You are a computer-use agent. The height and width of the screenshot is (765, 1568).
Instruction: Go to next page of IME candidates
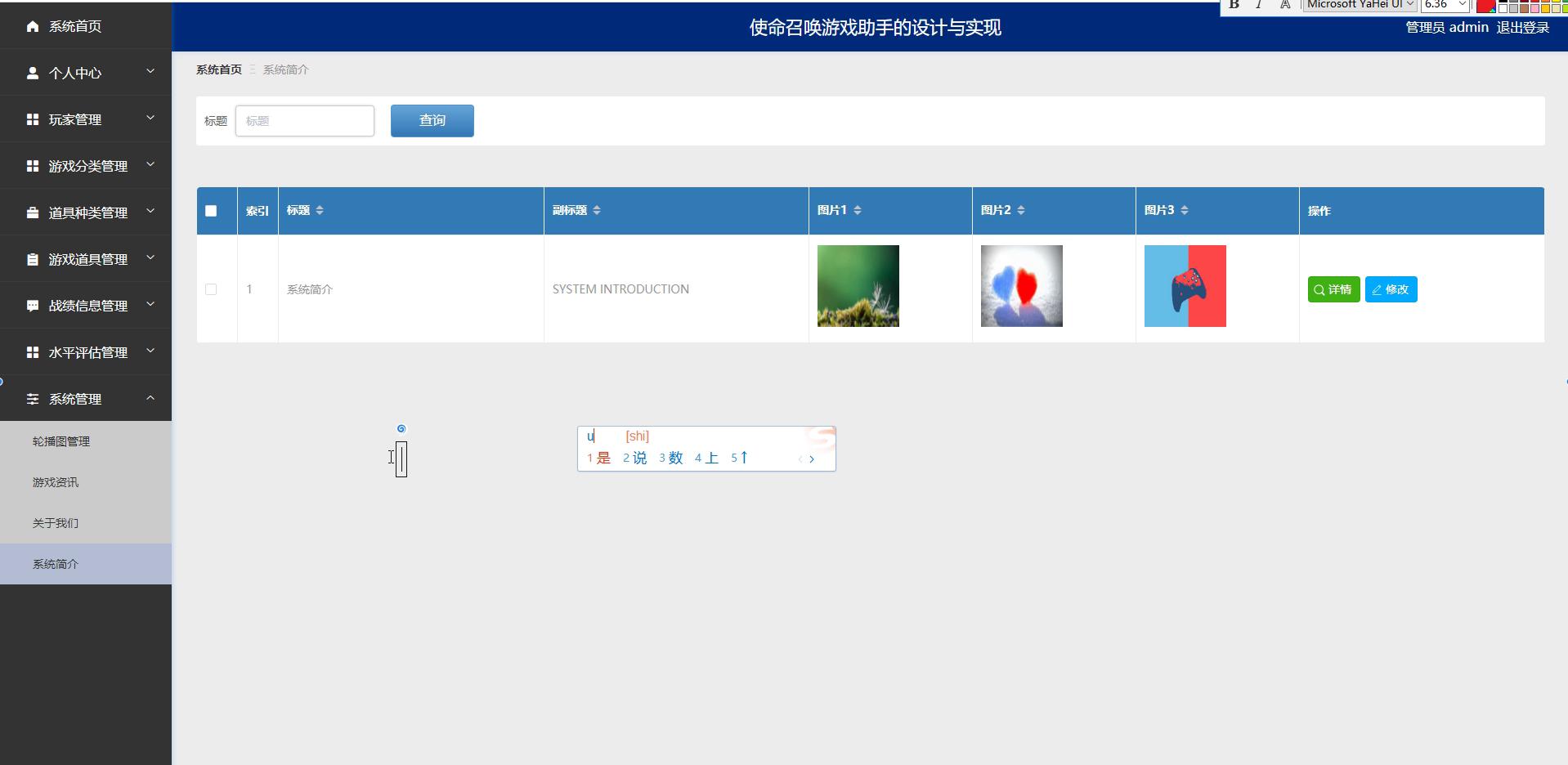tap(812, 459)
